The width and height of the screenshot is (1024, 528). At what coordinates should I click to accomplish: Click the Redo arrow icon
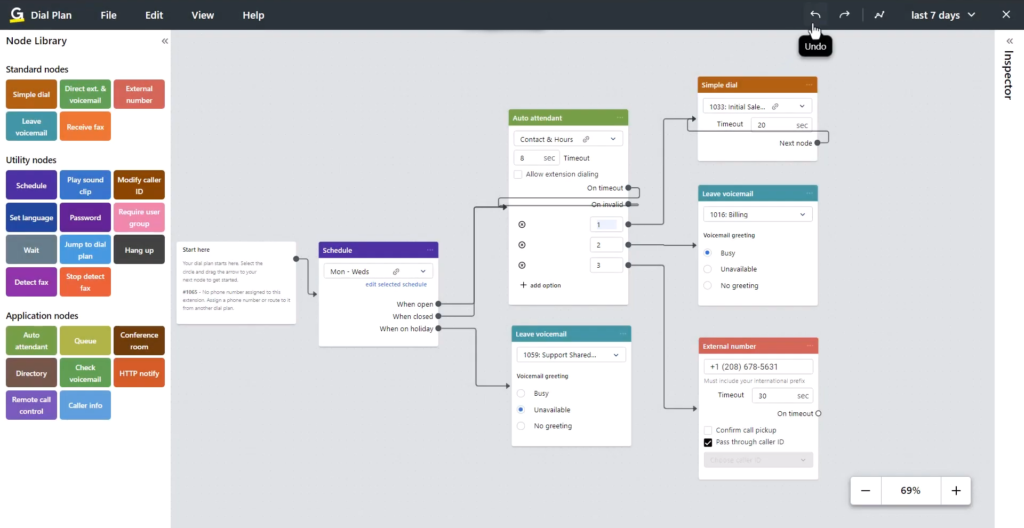[845, 15]
